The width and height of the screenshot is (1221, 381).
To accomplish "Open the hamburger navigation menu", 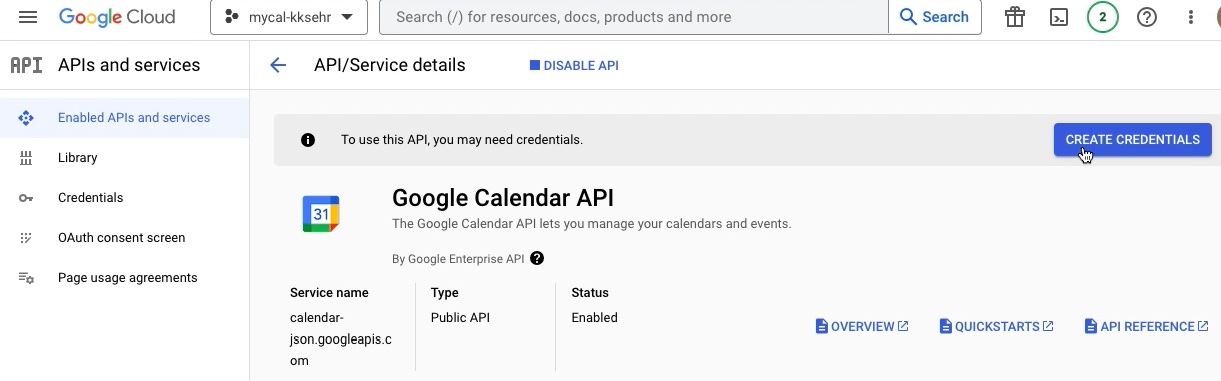I will point(28,17).
